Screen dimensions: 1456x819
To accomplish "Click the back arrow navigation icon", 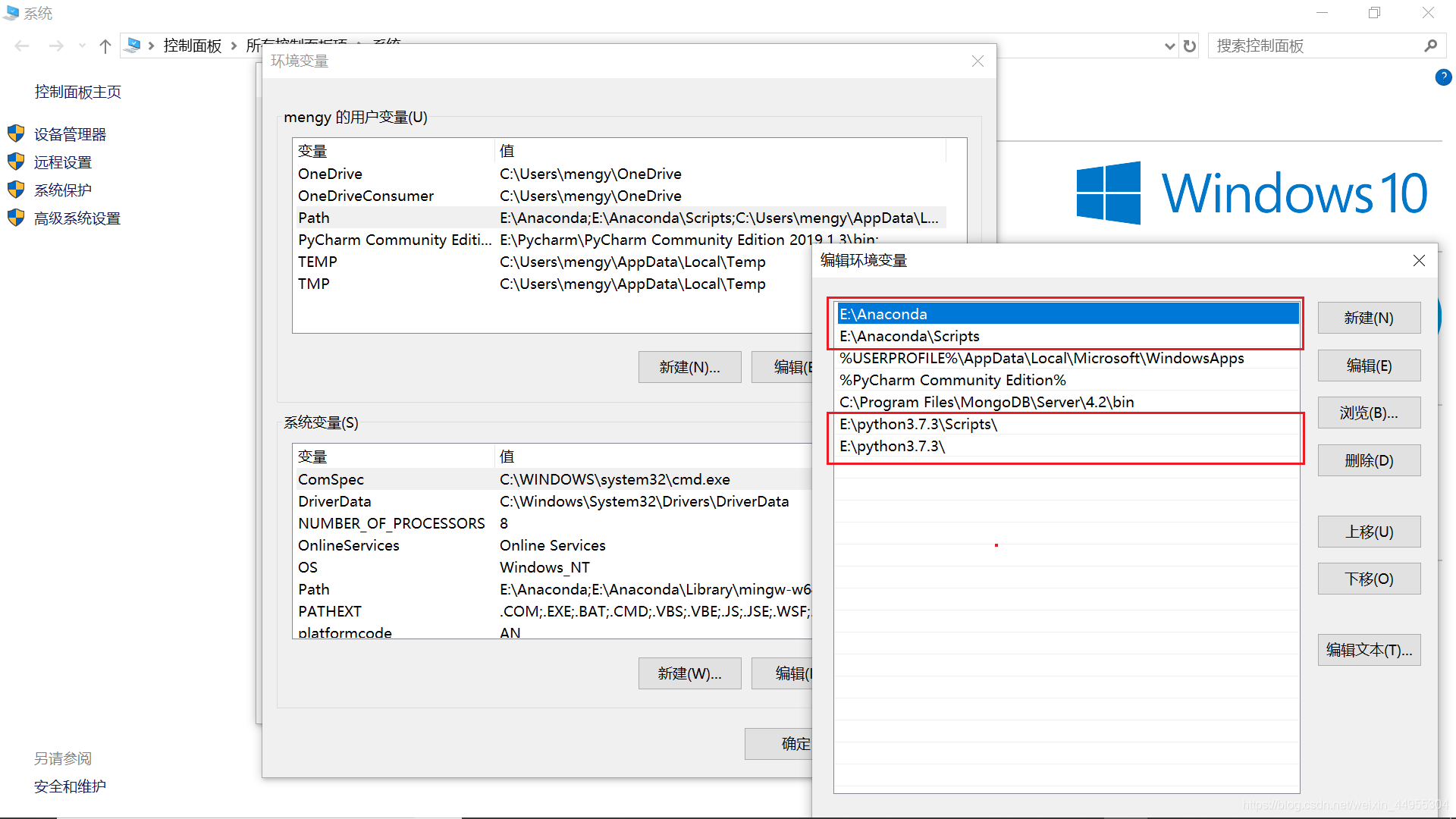I will (x=22, y=46).
